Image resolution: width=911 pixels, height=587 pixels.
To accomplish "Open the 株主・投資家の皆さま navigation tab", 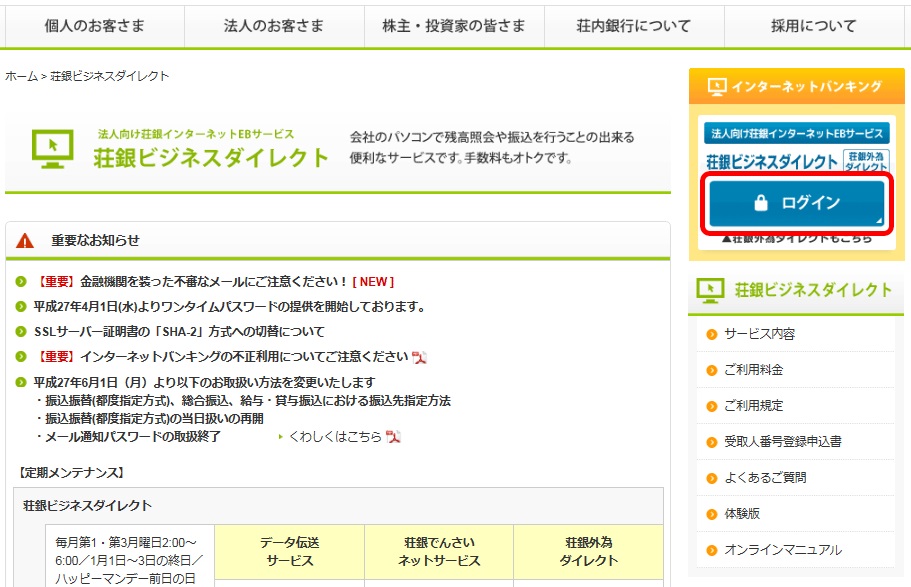I will 454,26.
